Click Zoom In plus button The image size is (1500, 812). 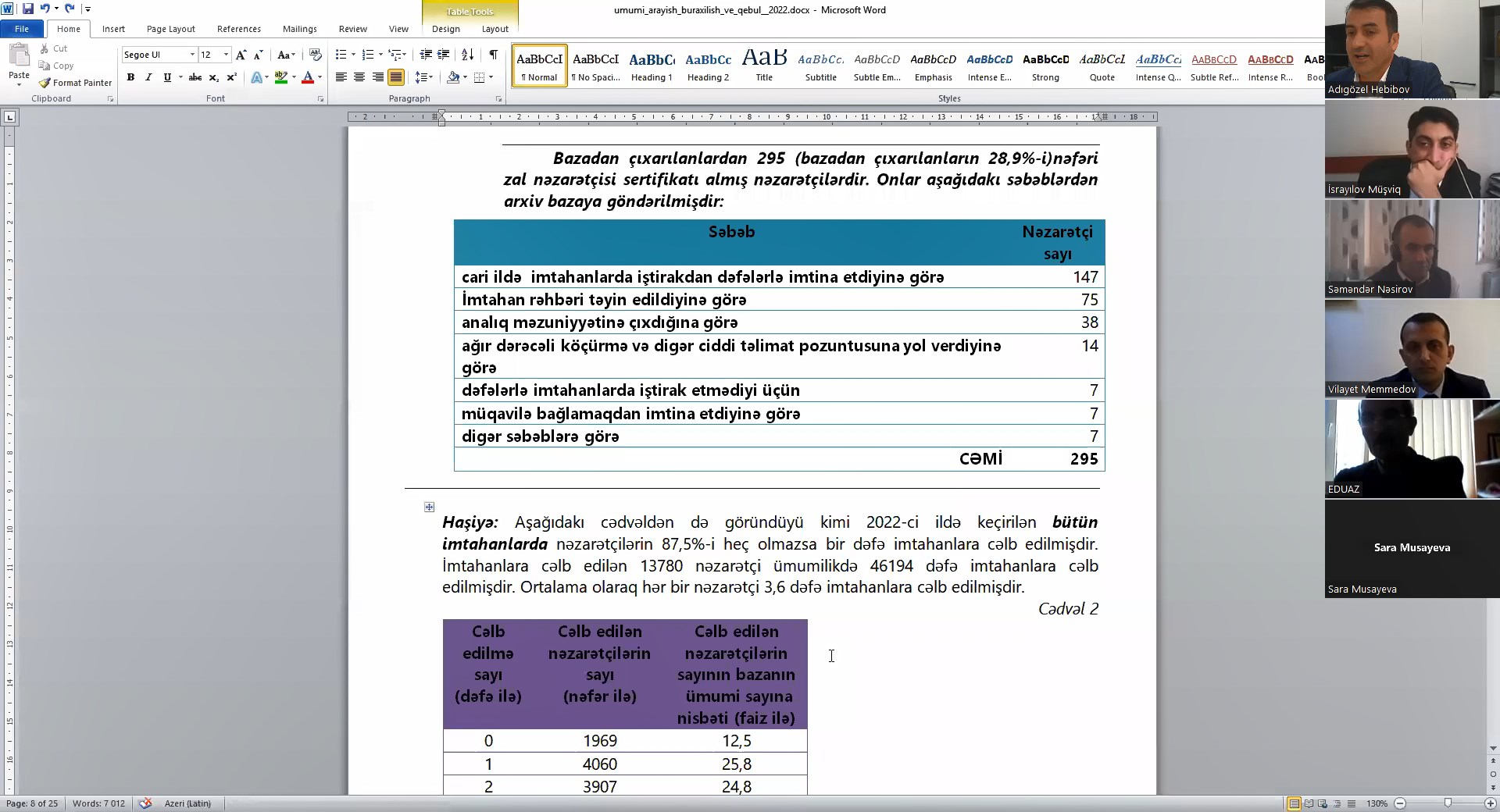(1491, 803)
